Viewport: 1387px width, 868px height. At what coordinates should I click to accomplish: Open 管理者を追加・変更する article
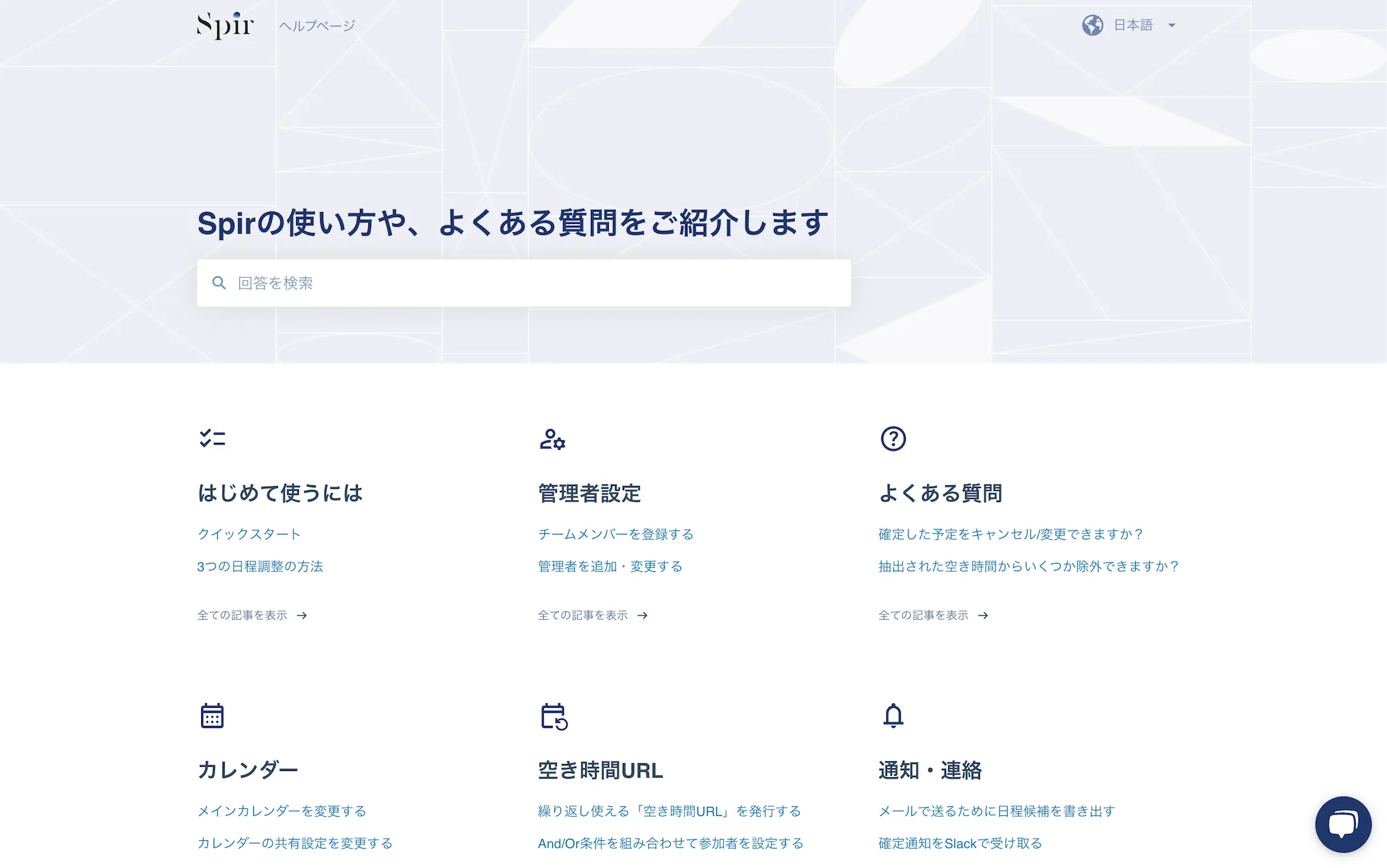click(x=610, y=566)
